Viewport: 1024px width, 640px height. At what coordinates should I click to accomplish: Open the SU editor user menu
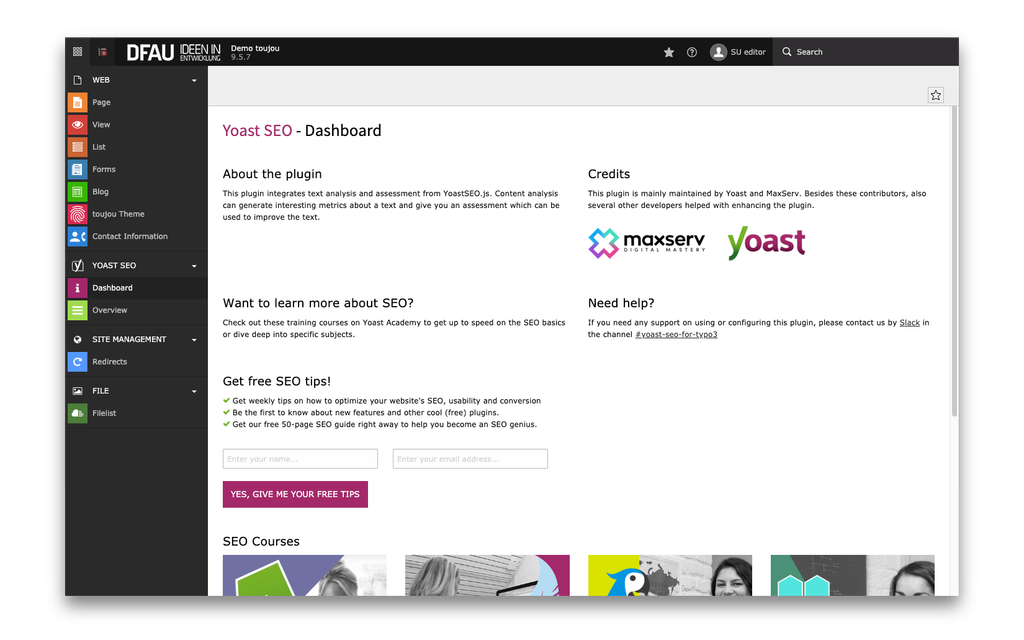coord(738,52)
